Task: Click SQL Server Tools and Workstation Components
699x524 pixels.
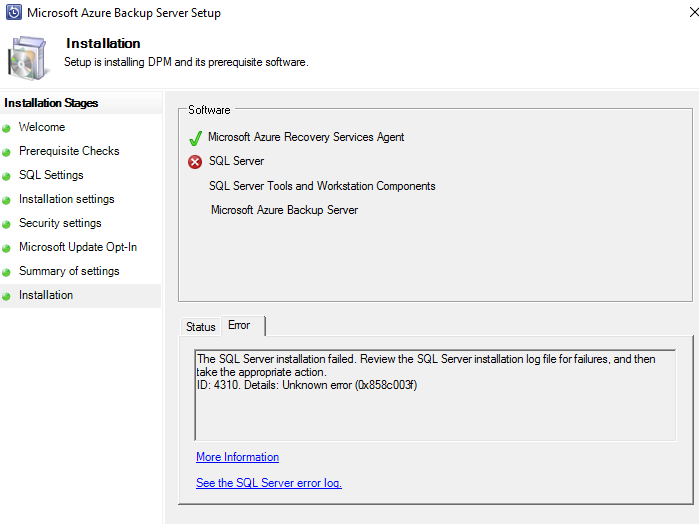Action: pyautogui.click(x=322, y=186)
